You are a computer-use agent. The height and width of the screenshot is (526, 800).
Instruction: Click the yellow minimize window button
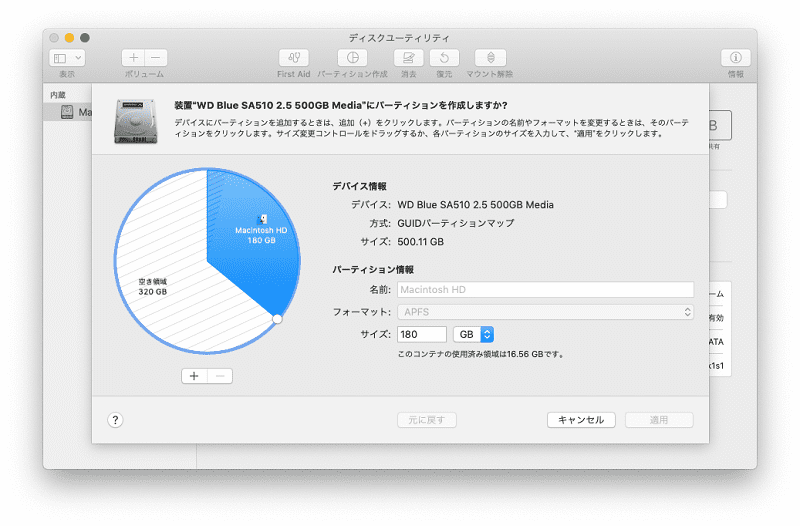point(69,38)
